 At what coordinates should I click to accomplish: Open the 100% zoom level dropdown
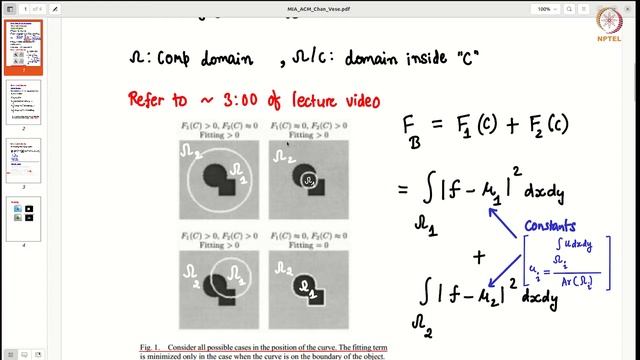pos(547,9)
